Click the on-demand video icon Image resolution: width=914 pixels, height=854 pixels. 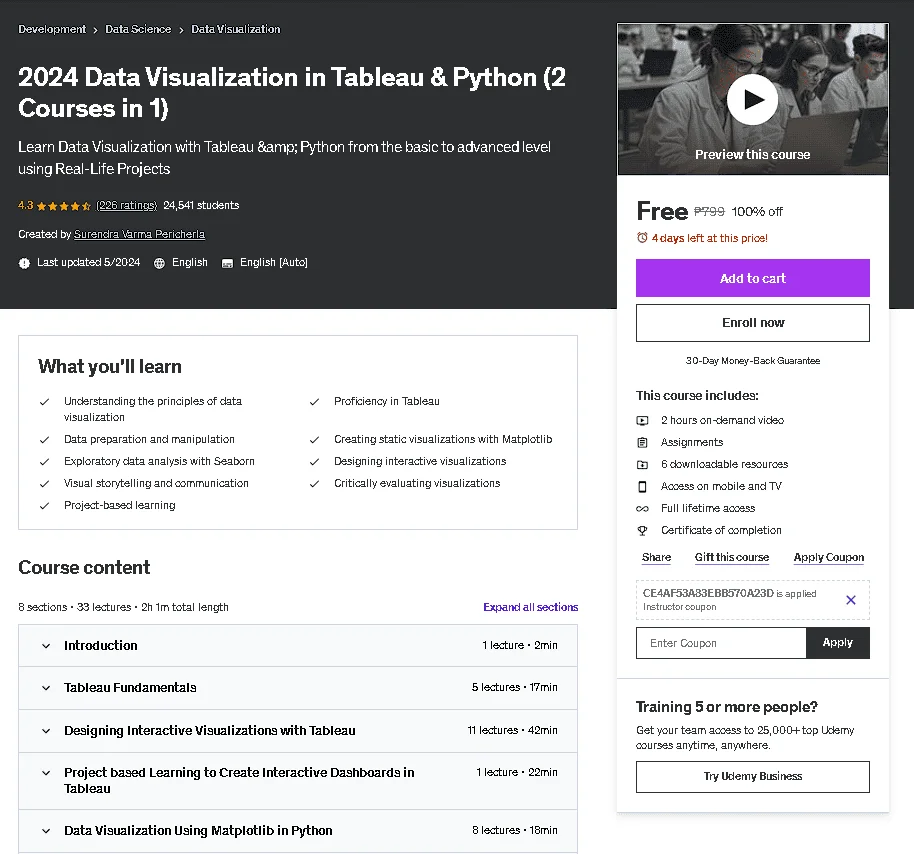coord(642,420)
